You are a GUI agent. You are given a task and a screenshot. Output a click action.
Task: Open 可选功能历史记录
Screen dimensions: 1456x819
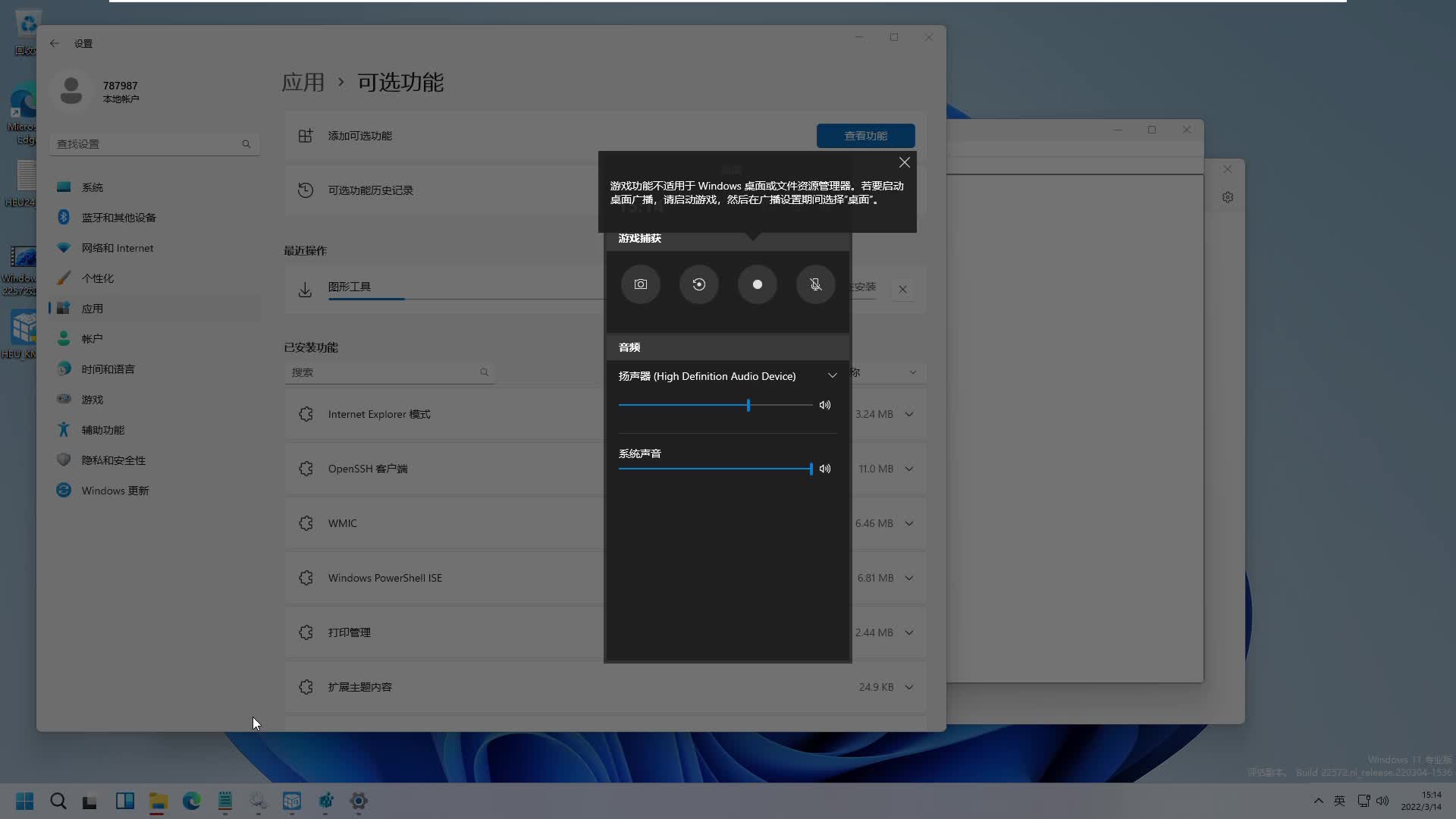(x=370, y=190)
